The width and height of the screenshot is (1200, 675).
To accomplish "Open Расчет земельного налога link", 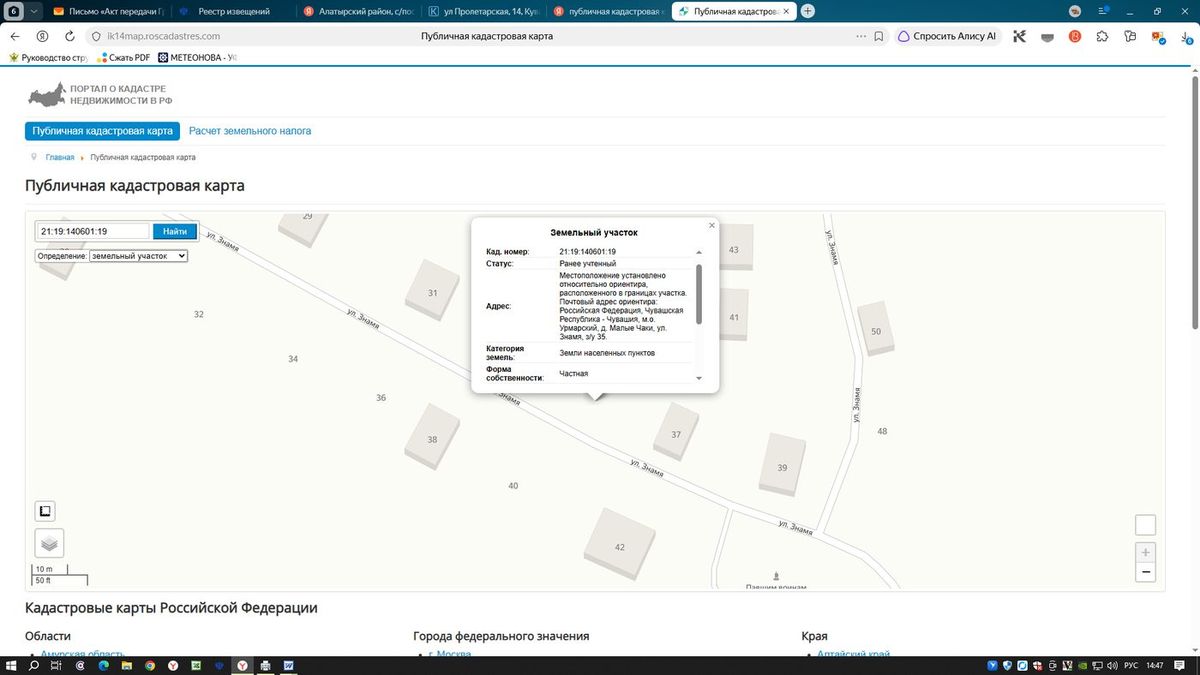I will pos(250,131).
